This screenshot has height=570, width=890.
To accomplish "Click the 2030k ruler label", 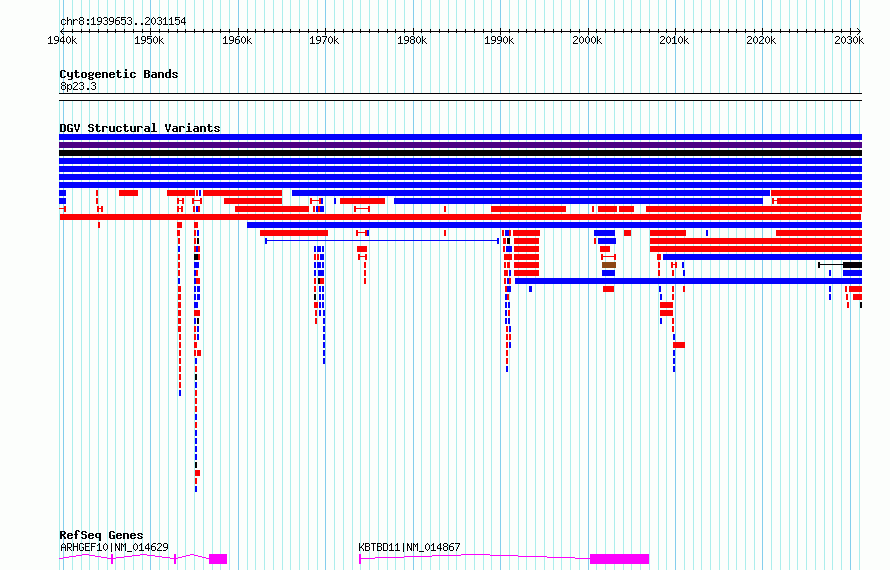I will (849, 40).
